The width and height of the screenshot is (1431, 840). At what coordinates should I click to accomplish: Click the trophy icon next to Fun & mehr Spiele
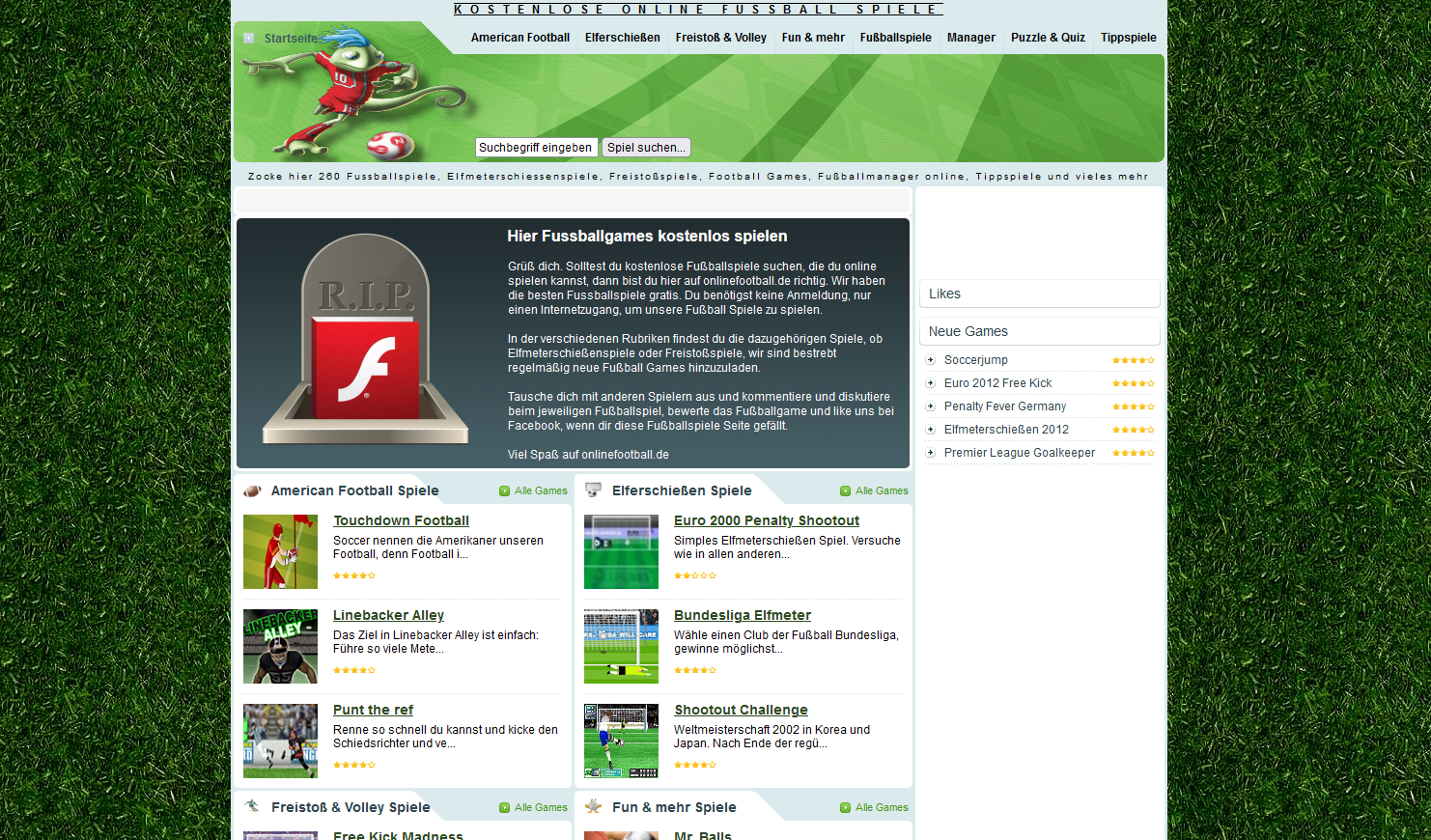(593, 807)
